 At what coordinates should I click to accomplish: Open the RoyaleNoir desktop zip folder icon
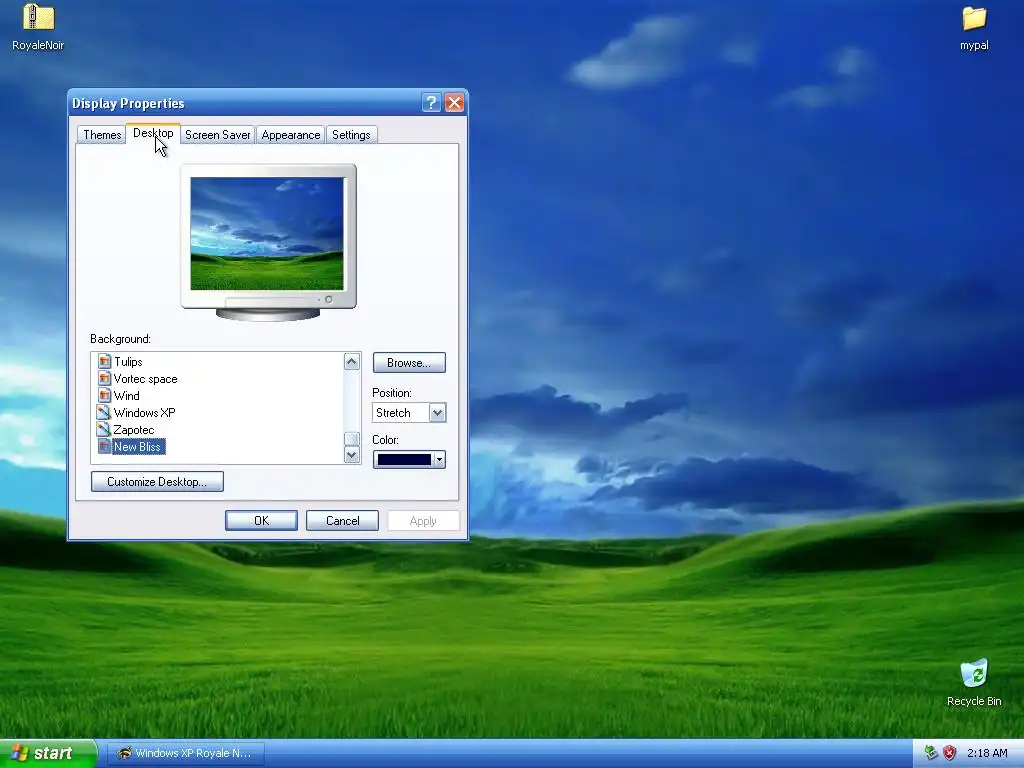39,17
